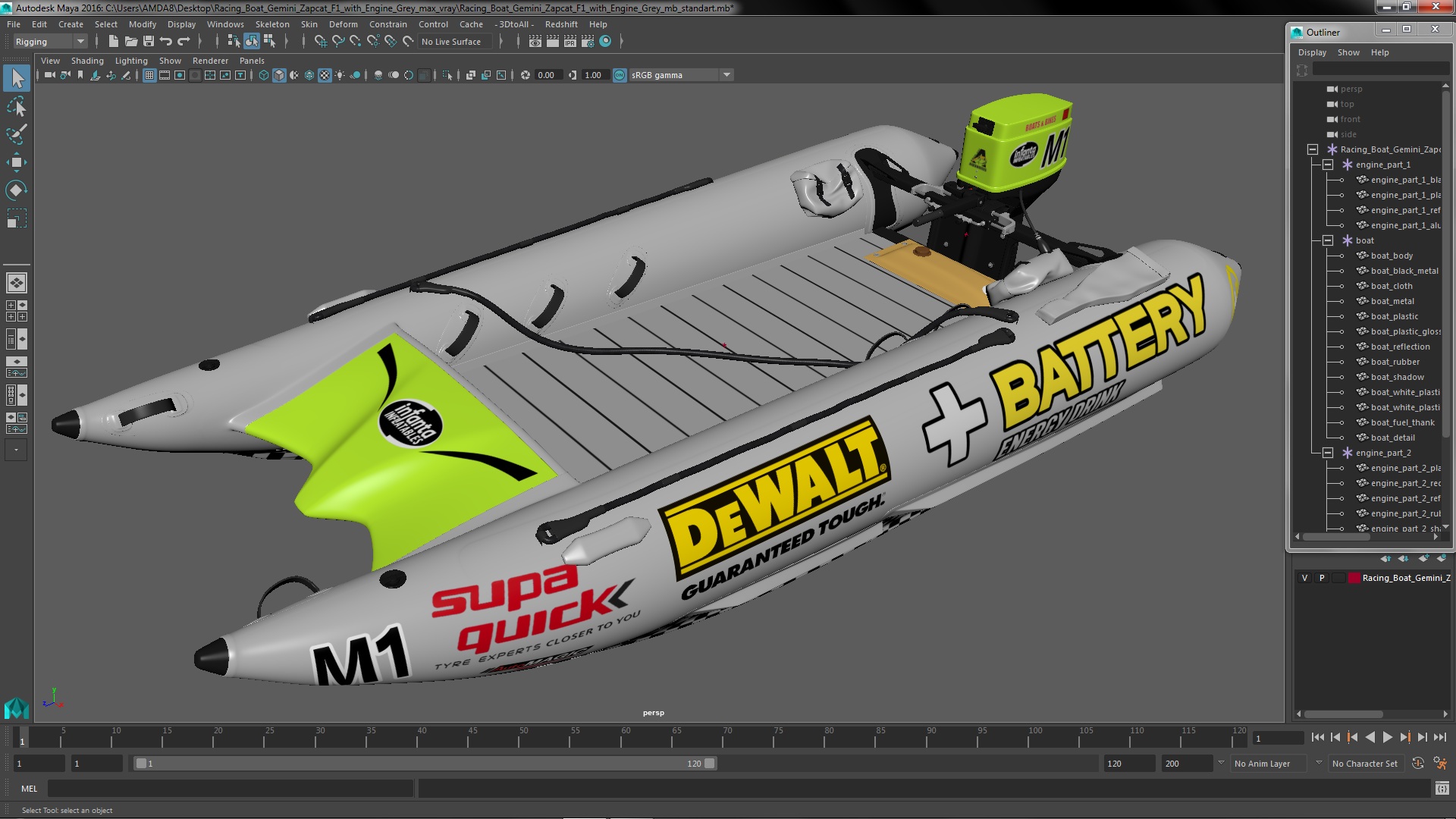Toggle playback P for Racing_Boat_Gemini layer
The width and height of the screenshot is (1456, 819).
pyautogui.click(x=1322, y=578)
